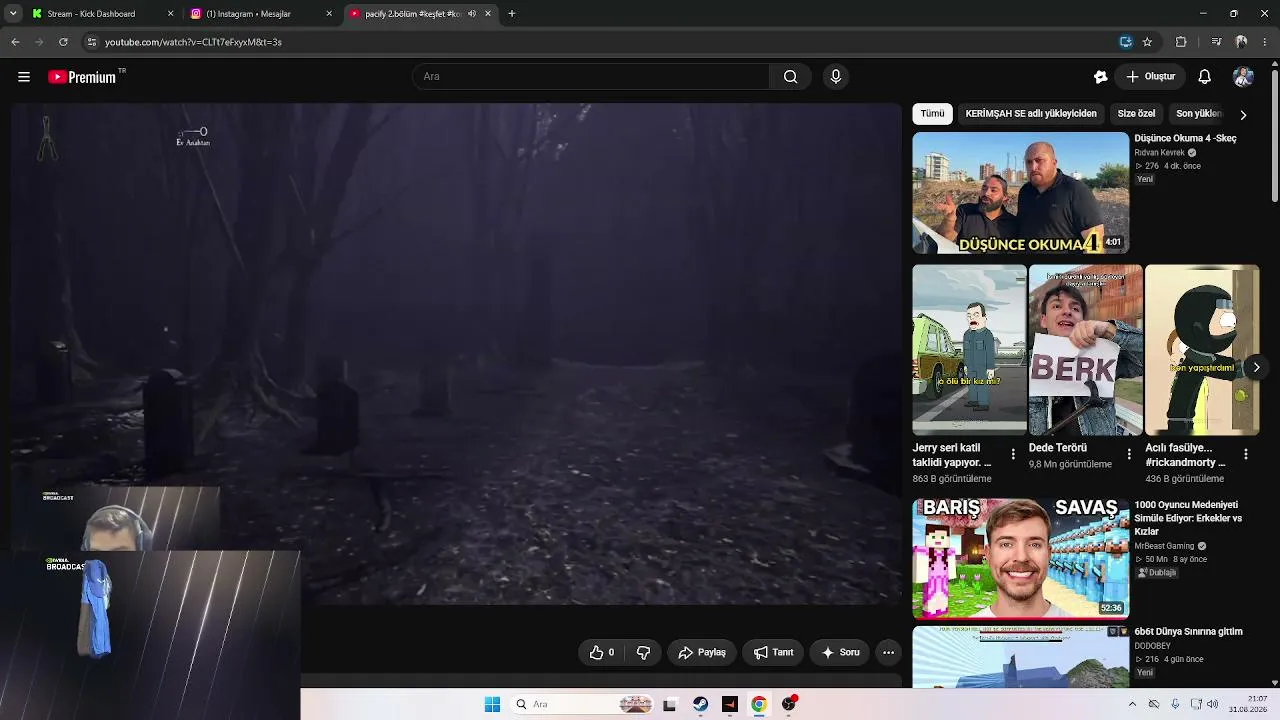Open Windows Start menu
Image resolution: width=1280 pixels, height=720 pixels.
[492, 704]
